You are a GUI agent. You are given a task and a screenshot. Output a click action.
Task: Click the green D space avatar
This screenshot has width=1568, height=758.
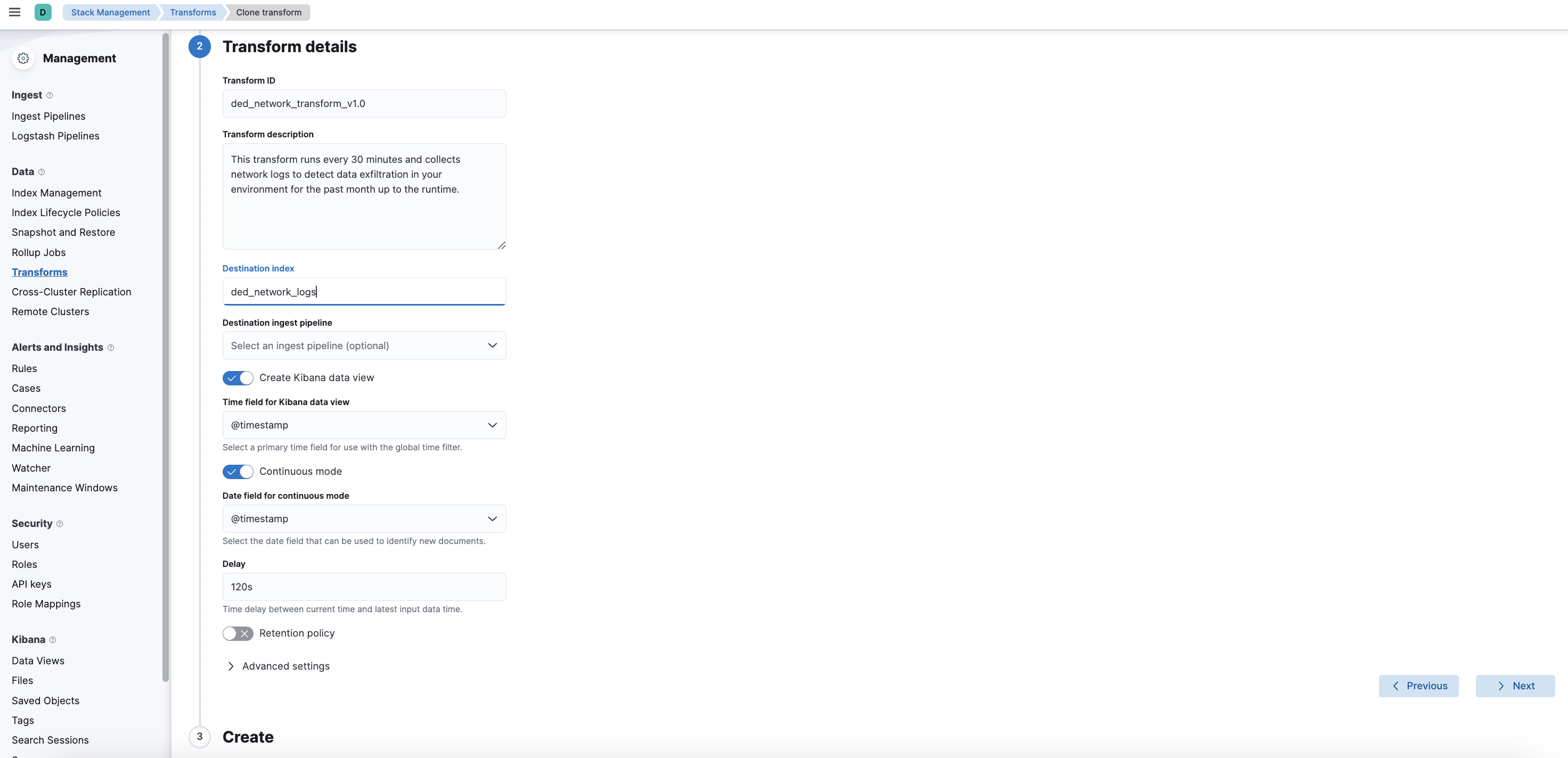click(43, 12)
